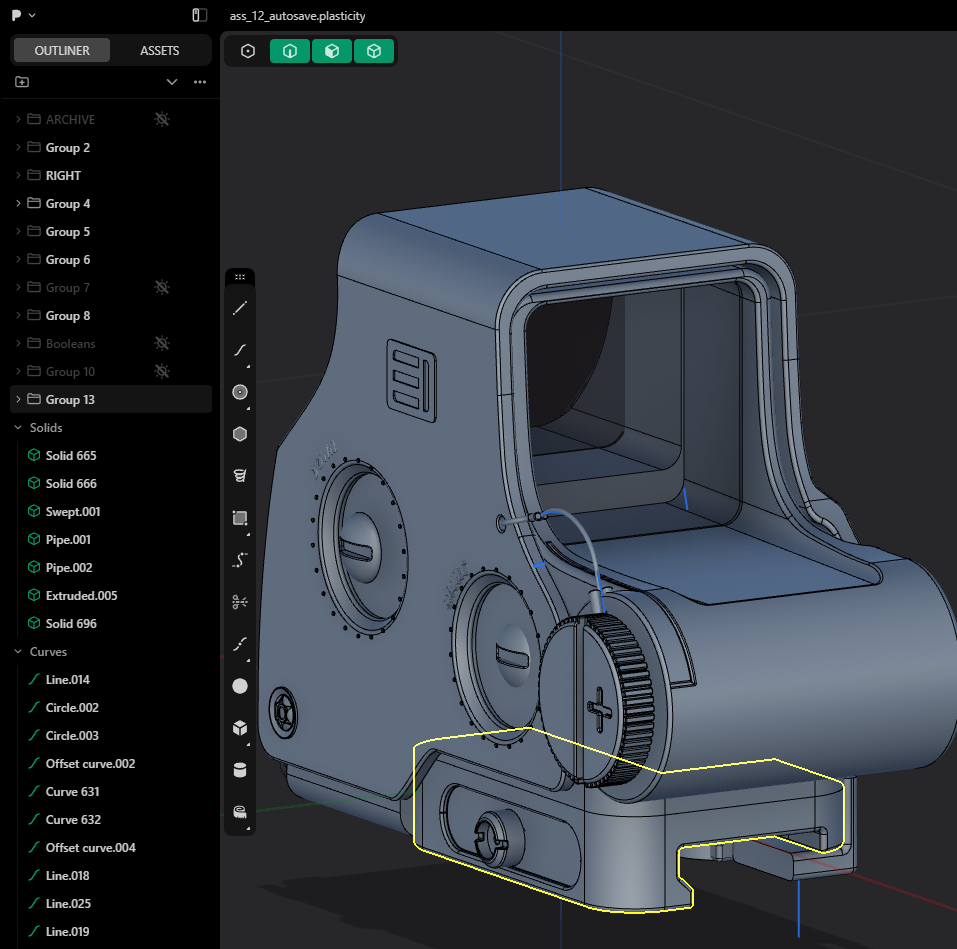
Task: Select the control-point S-curve tool
Action: [240, 560]
